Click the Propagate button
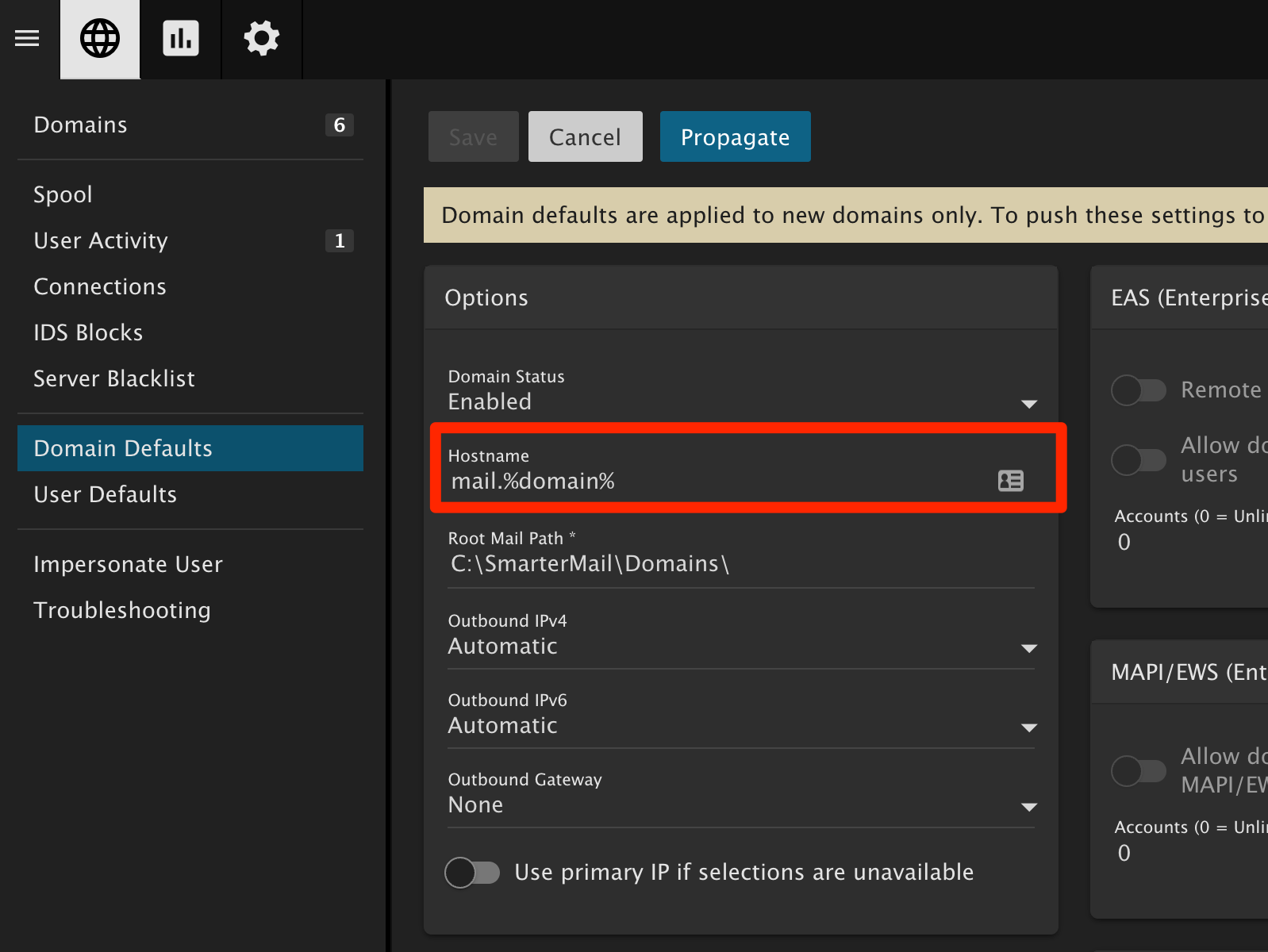 pos(735,137)
